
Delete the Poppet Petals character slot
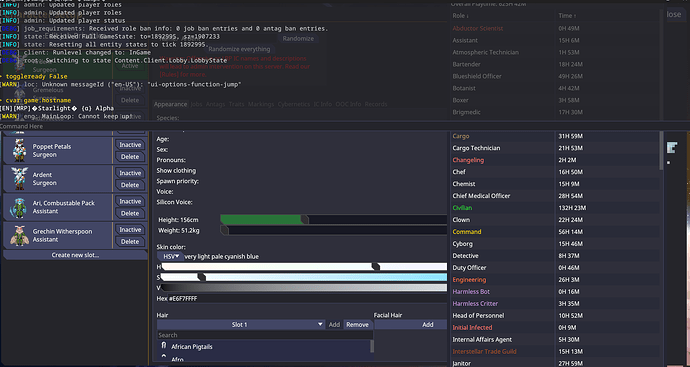point(130,157)
